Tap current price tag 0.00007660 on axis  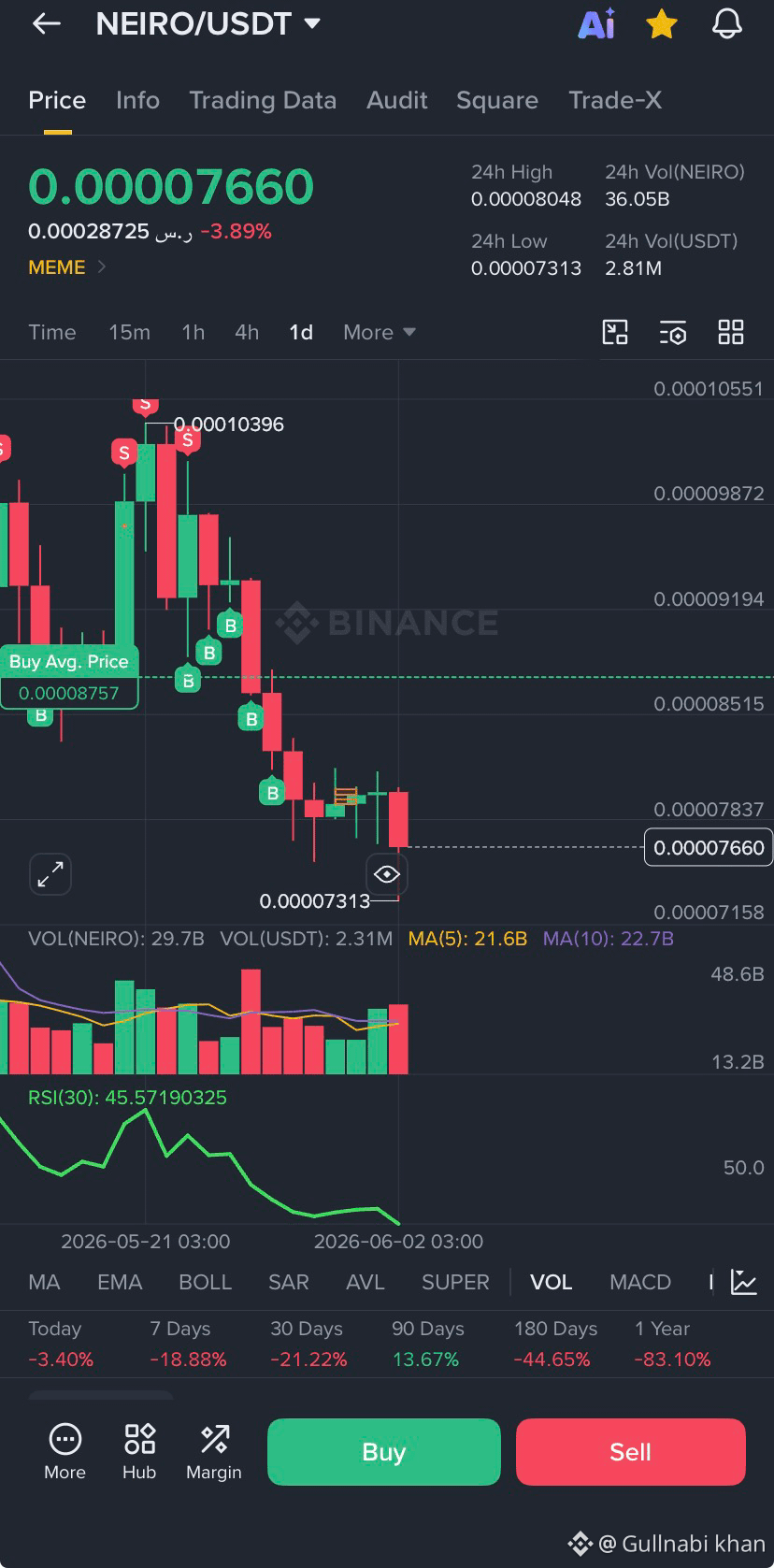pos(709,848)
